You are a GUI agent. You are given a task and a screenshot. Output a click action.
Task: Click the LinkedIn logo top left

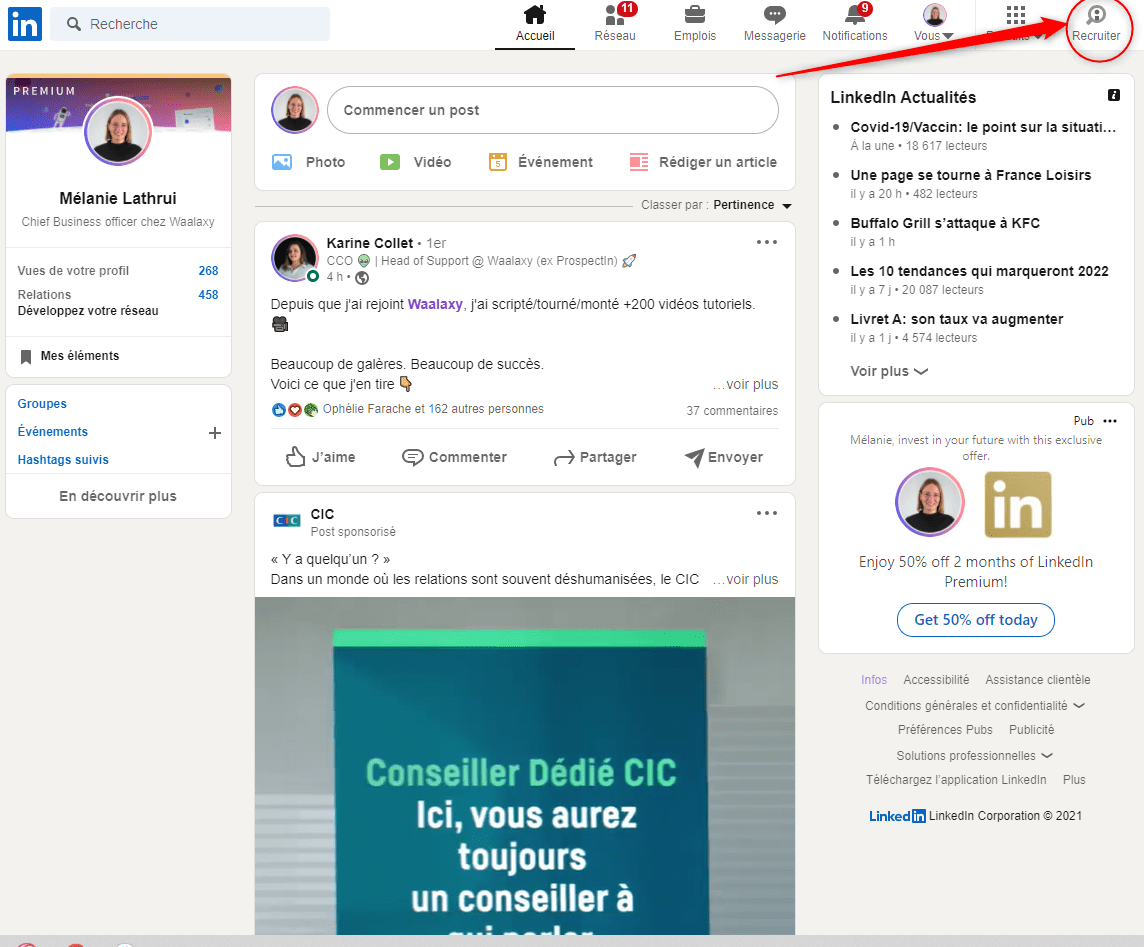click(24, 24)
